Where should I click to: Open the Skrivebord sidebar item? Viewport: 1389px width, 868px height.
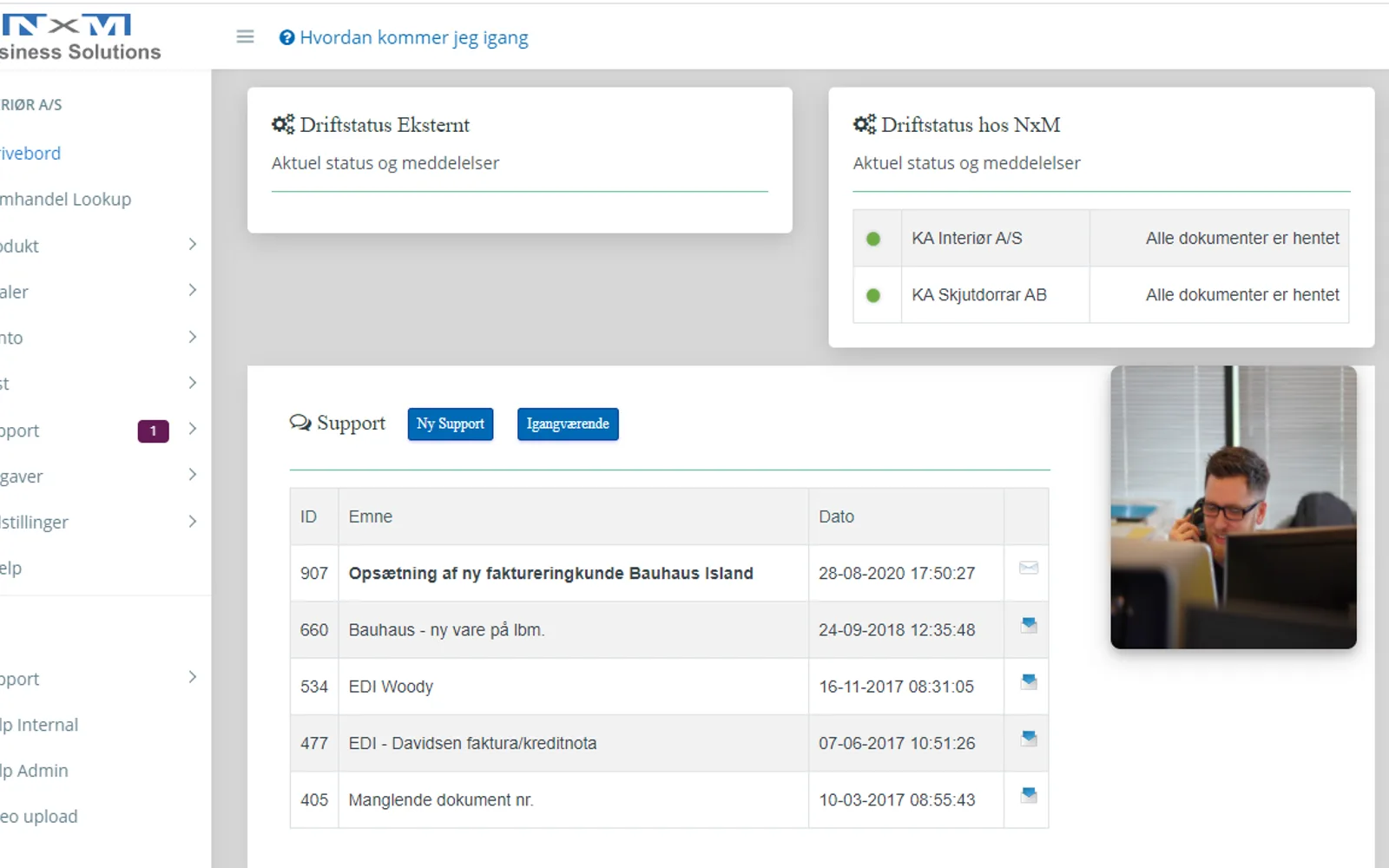(30, 154)
